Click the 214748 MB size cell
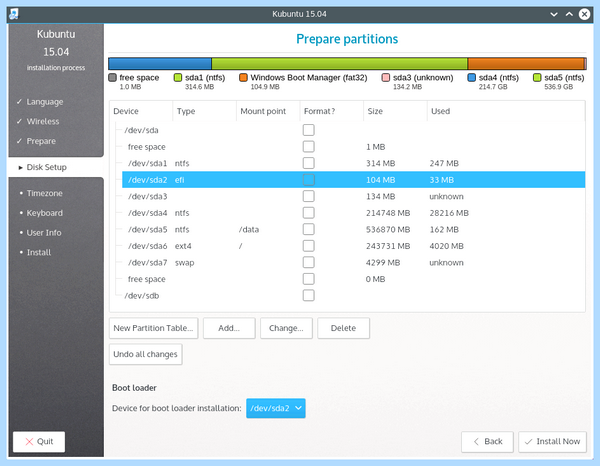This screenshot has height=466, width=600. pos(388,213)
